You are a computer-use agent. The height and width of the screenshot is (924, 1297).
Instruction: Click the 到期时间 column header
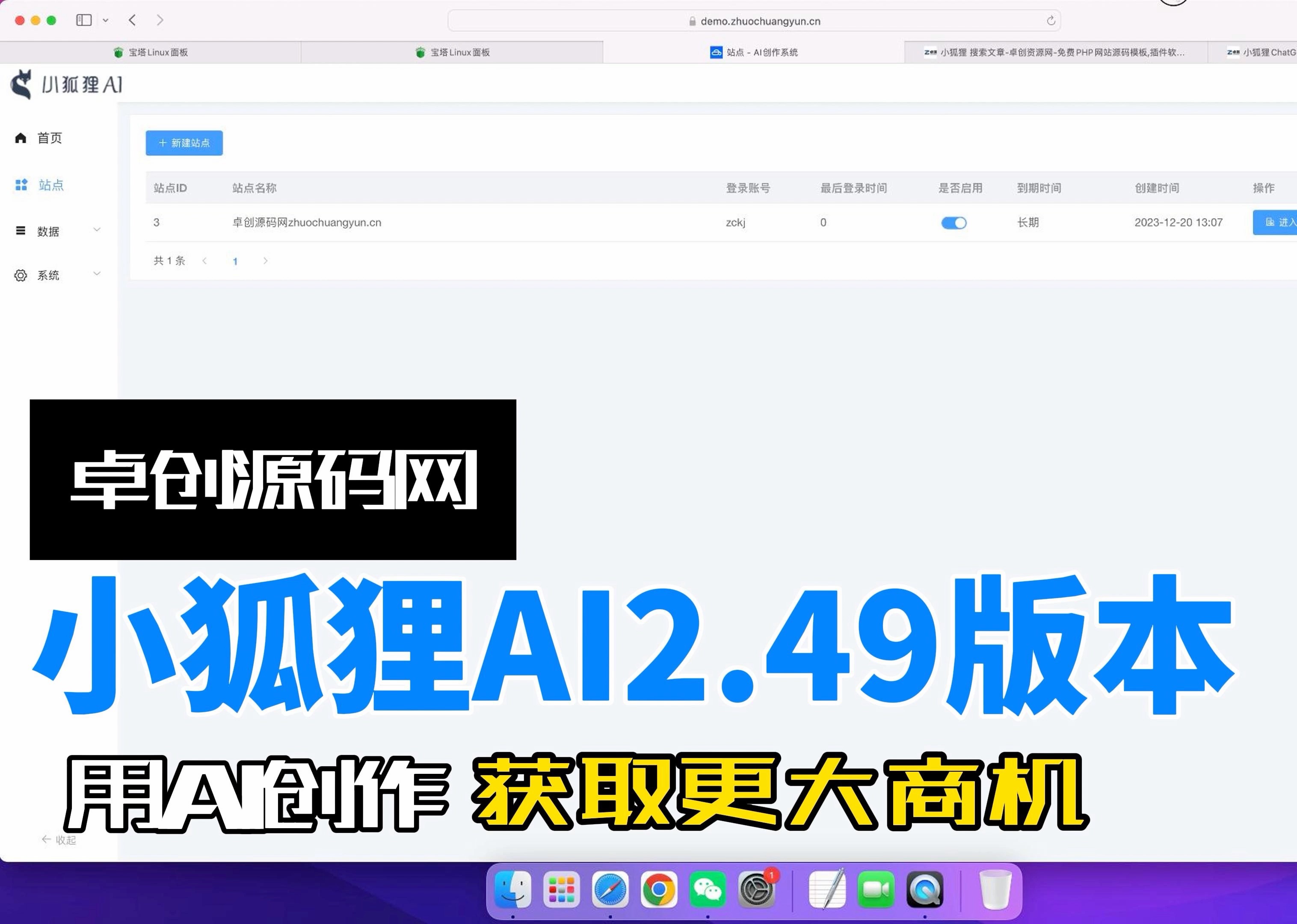click(1039, 188)
